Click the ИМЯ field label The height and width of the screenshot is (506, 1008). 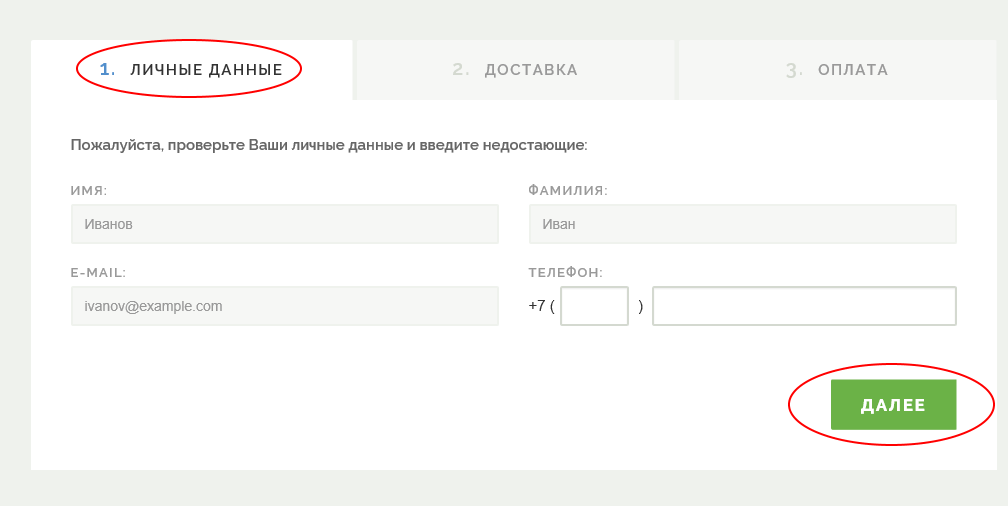click(x=89, y=191)
